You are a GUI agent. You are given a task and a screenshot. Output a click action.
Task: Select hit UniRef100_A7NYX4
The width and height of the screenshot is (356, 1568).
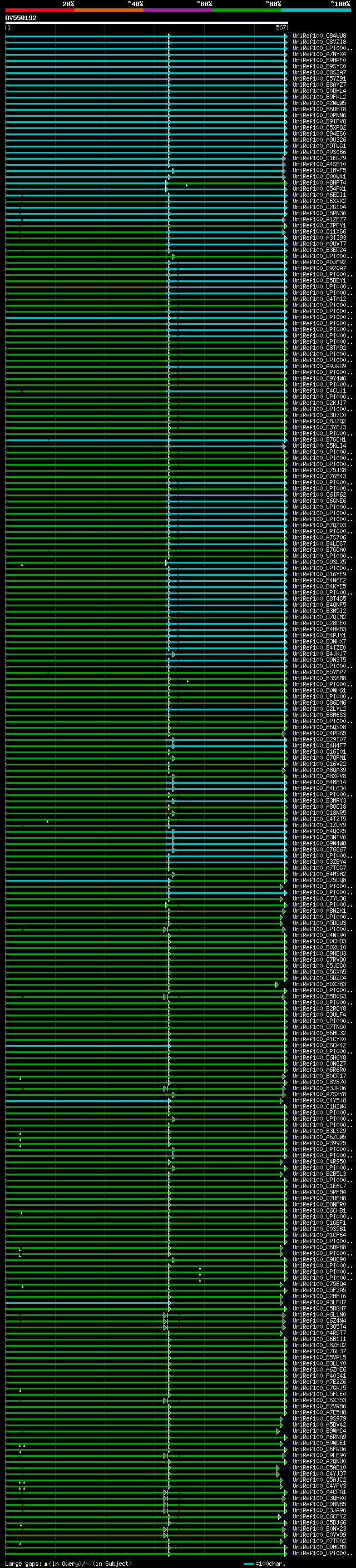319,54
